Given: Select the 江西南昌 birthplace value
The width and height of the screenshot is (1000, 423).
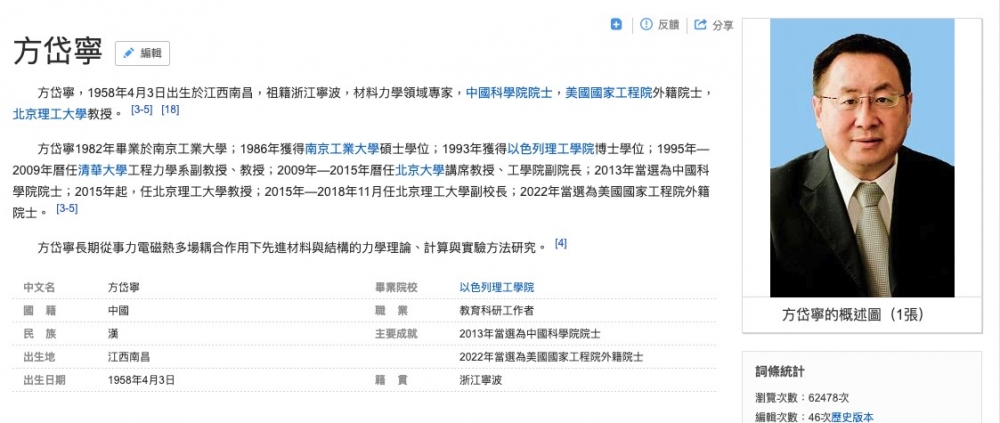Looking at the screenshot, I should (129, 357).
